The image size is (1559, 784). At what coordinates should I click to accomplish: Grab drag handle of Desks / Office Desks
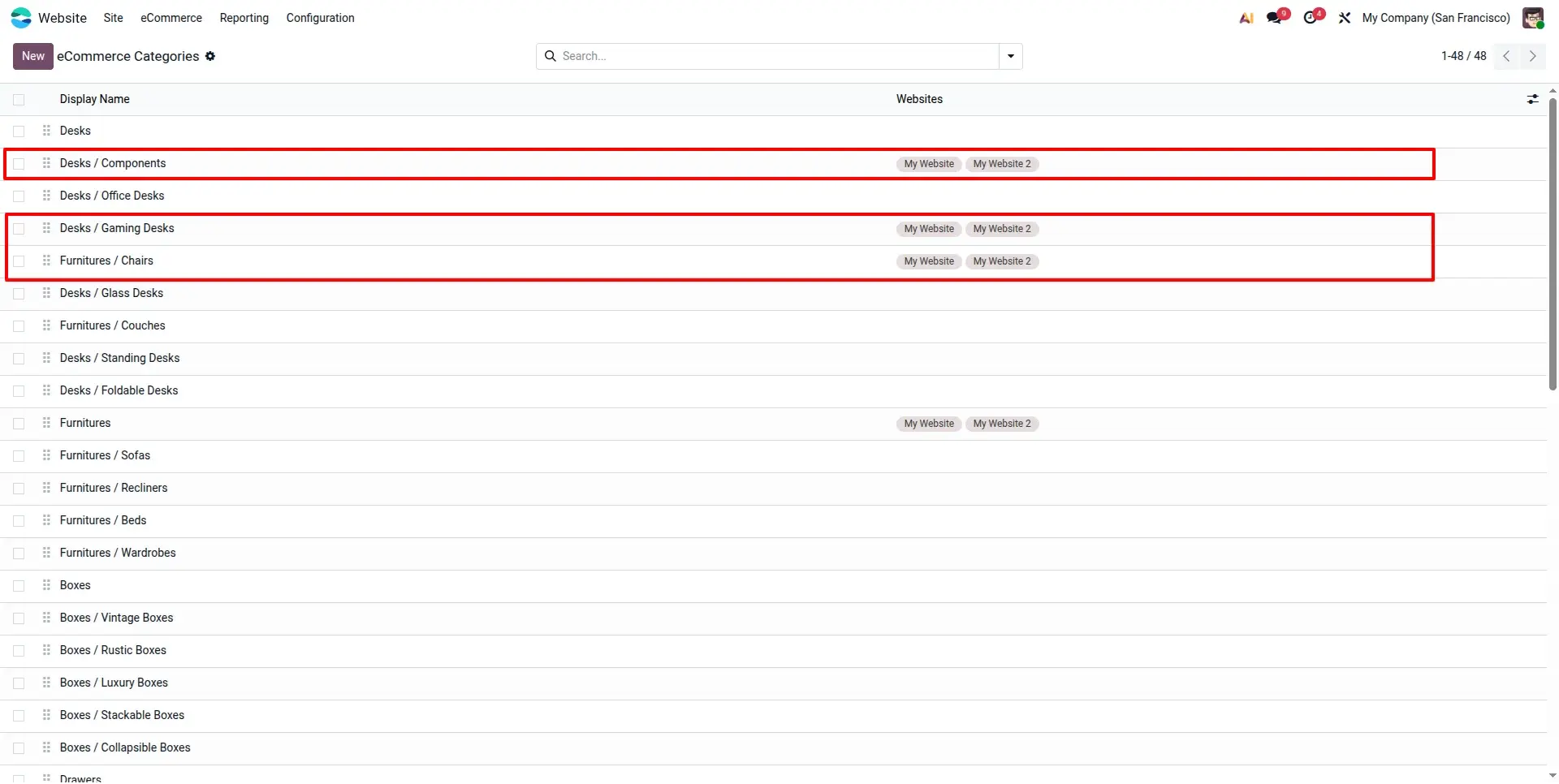pyautogui.click(x=46, y=196)
